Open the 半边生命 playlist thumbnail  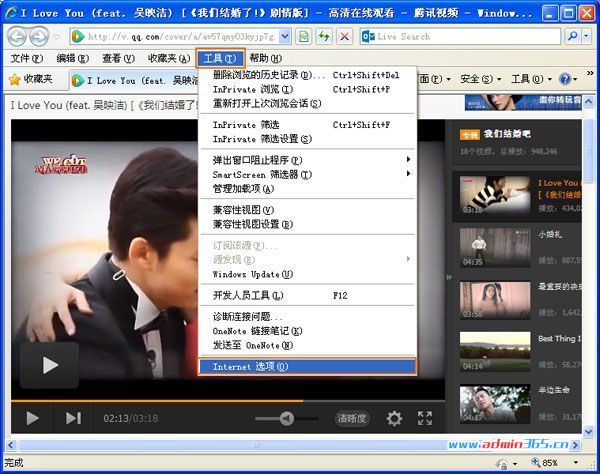495,404
